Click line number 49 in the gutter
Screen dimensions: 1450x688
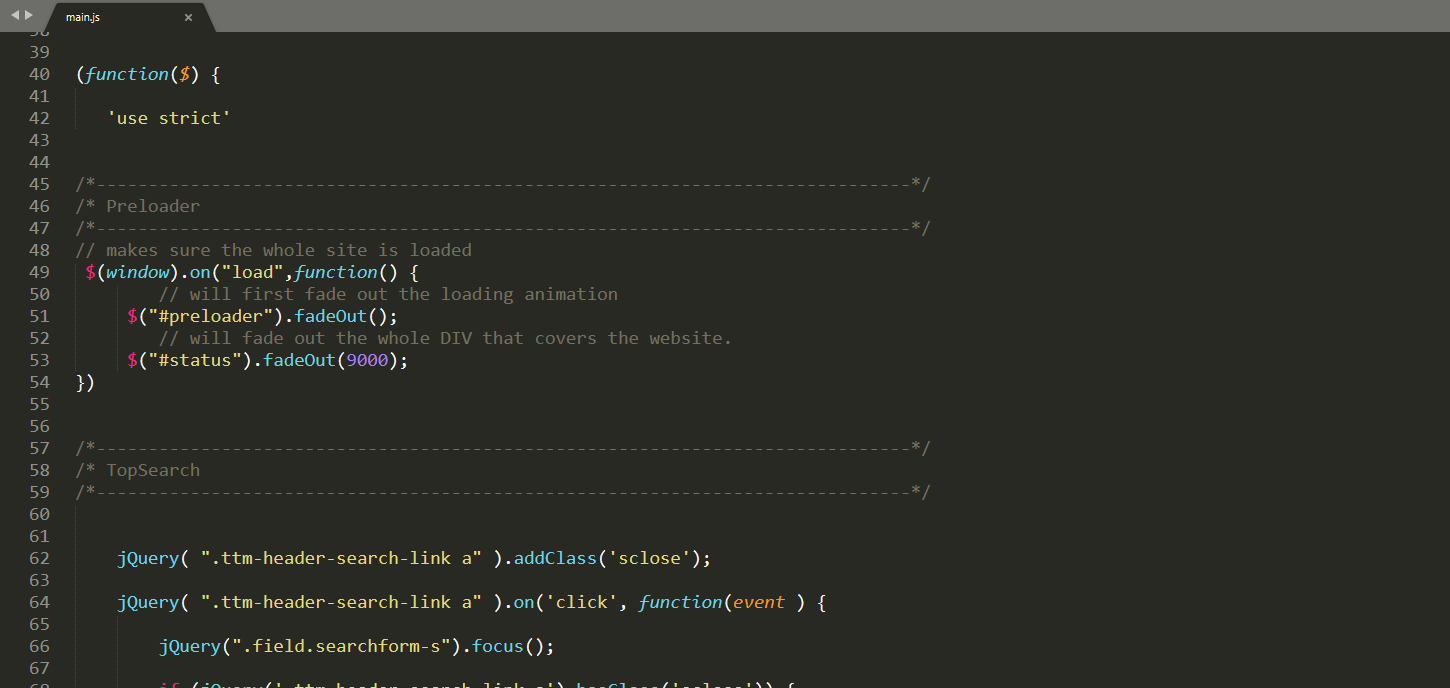point(39,272)
